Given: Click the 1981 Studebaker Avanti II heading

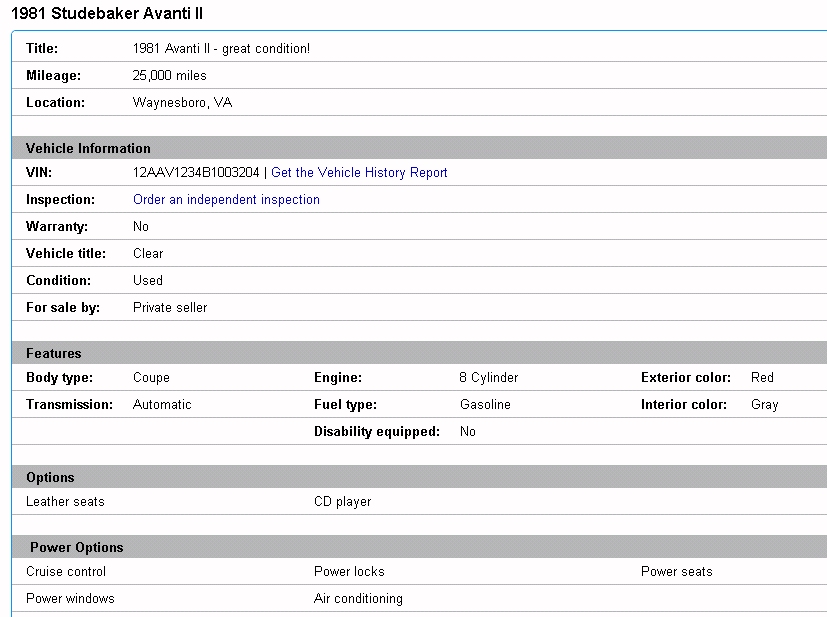Looking at the screenshot, I should point(104,14).
